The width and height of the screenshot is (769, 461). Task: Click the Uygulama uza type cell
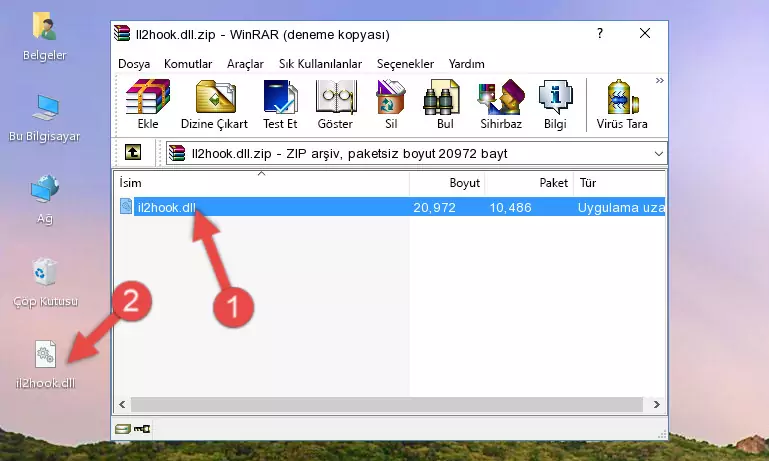(621, 207)
